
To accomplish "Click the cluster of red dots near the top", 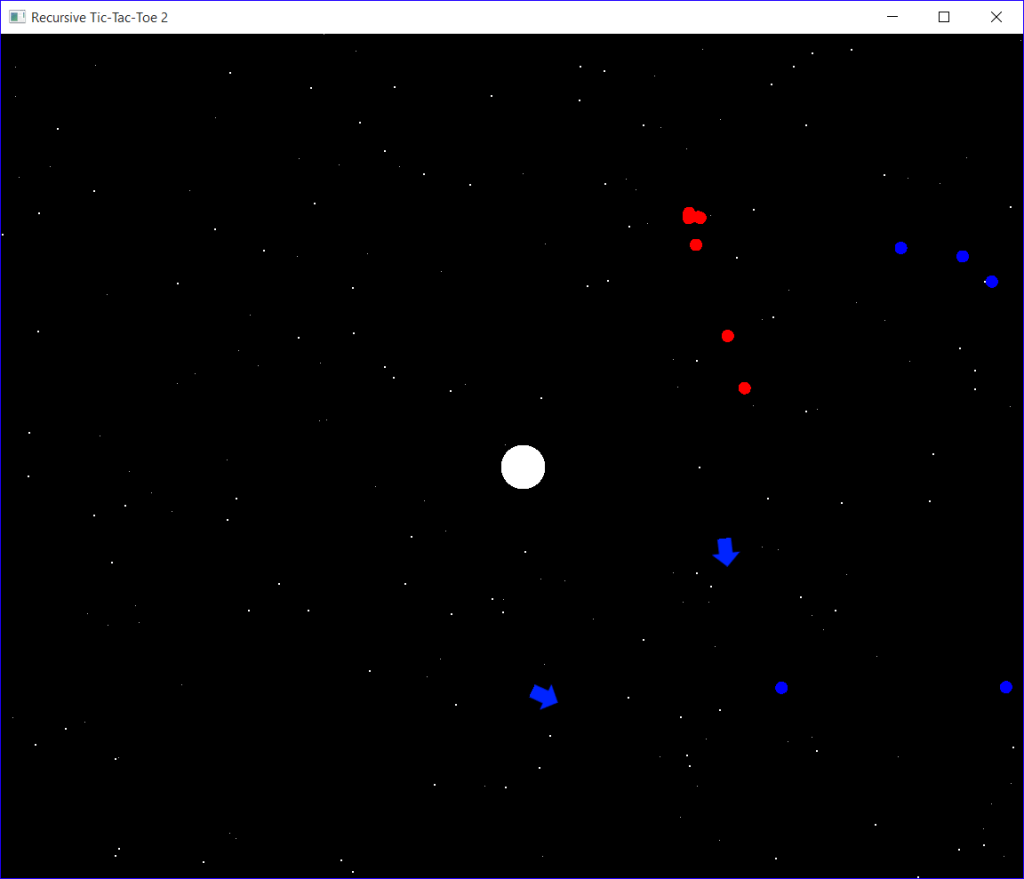I will tap(693, 215).
